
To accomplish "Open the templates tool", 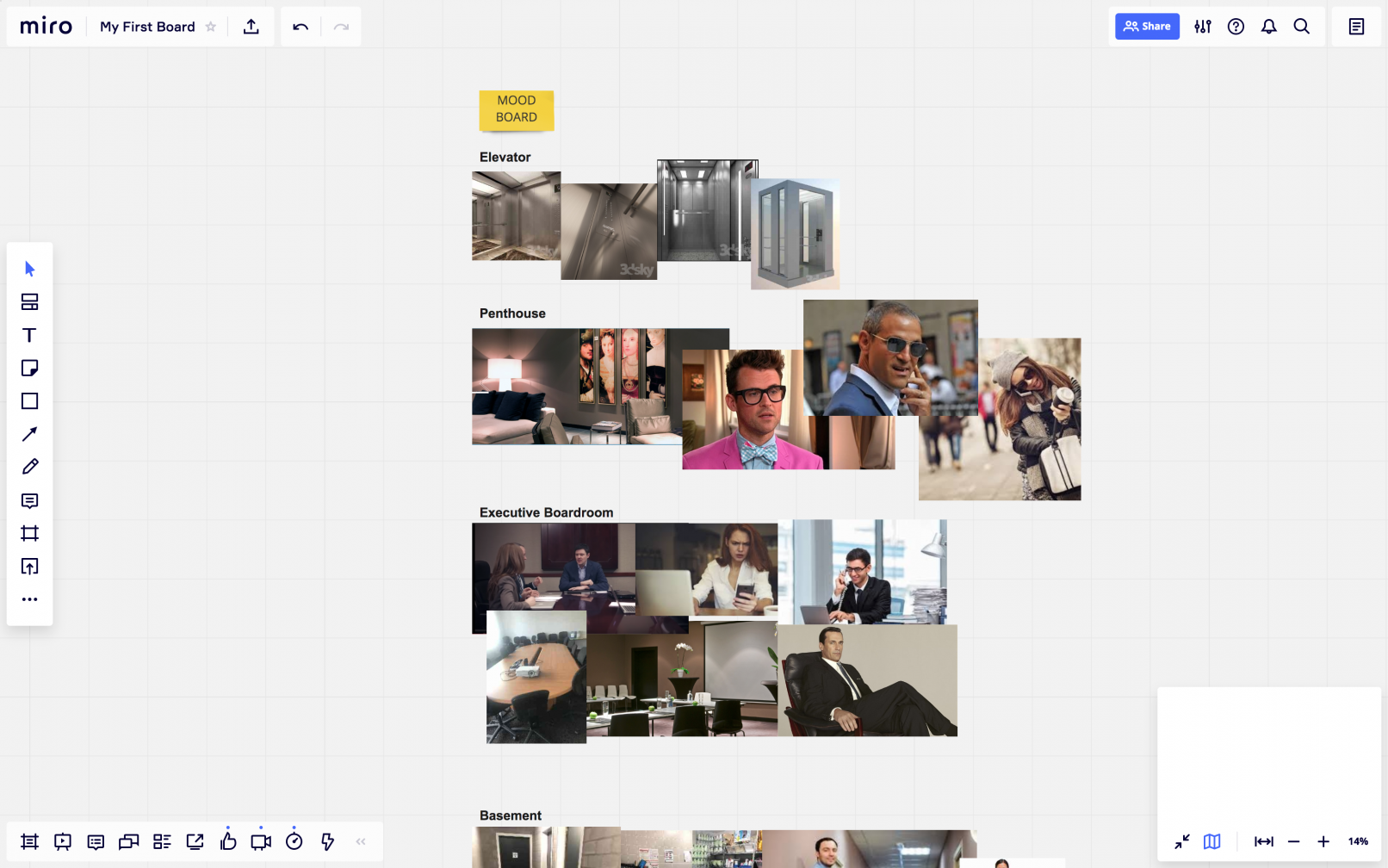I will click(29, 302).
